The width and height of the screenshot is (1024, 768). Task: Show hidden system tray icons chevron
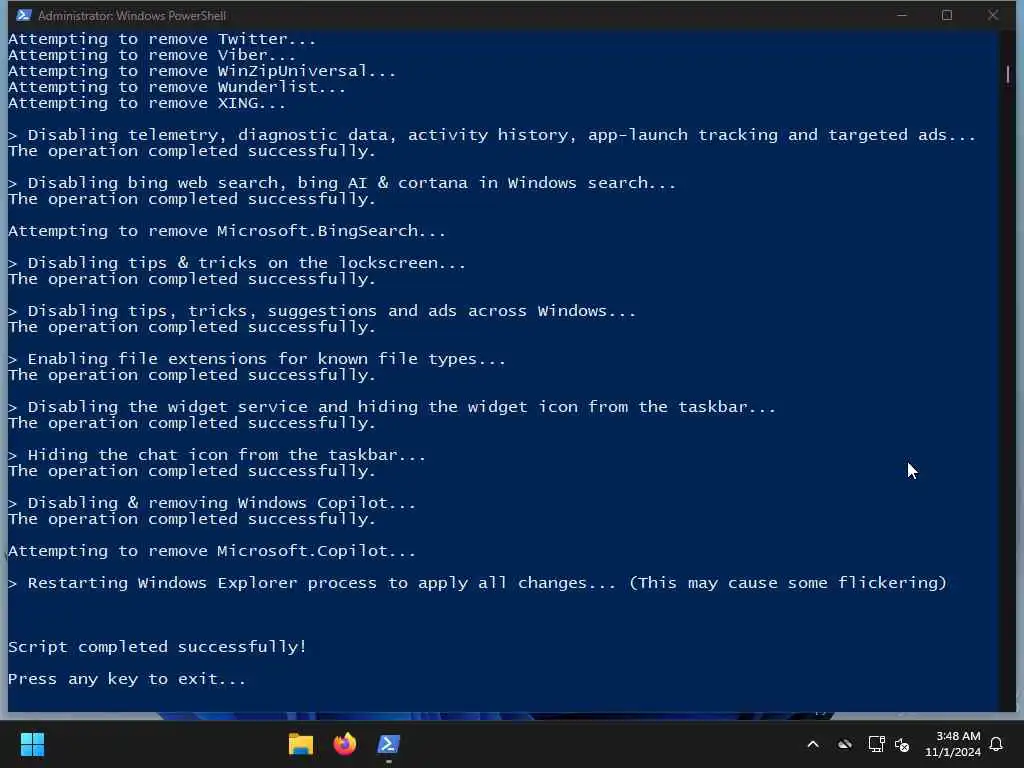(813, 744)
